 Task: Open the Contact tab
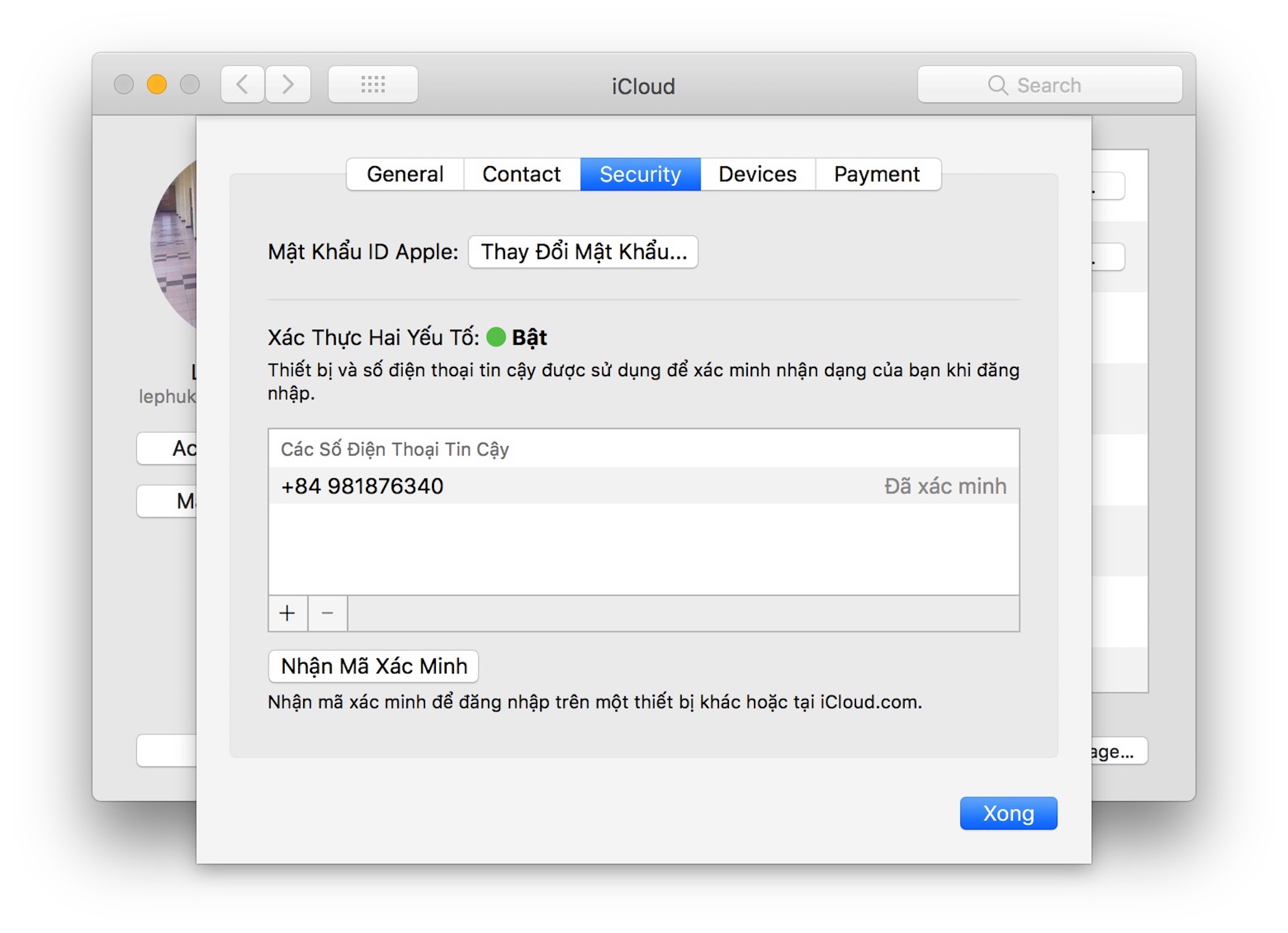point(521,174)
